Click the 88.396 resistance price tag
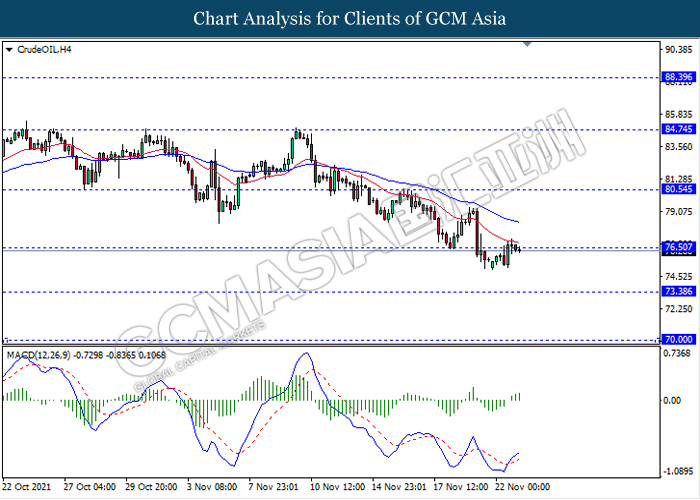 pyautogui.click(x=679, y=77)
